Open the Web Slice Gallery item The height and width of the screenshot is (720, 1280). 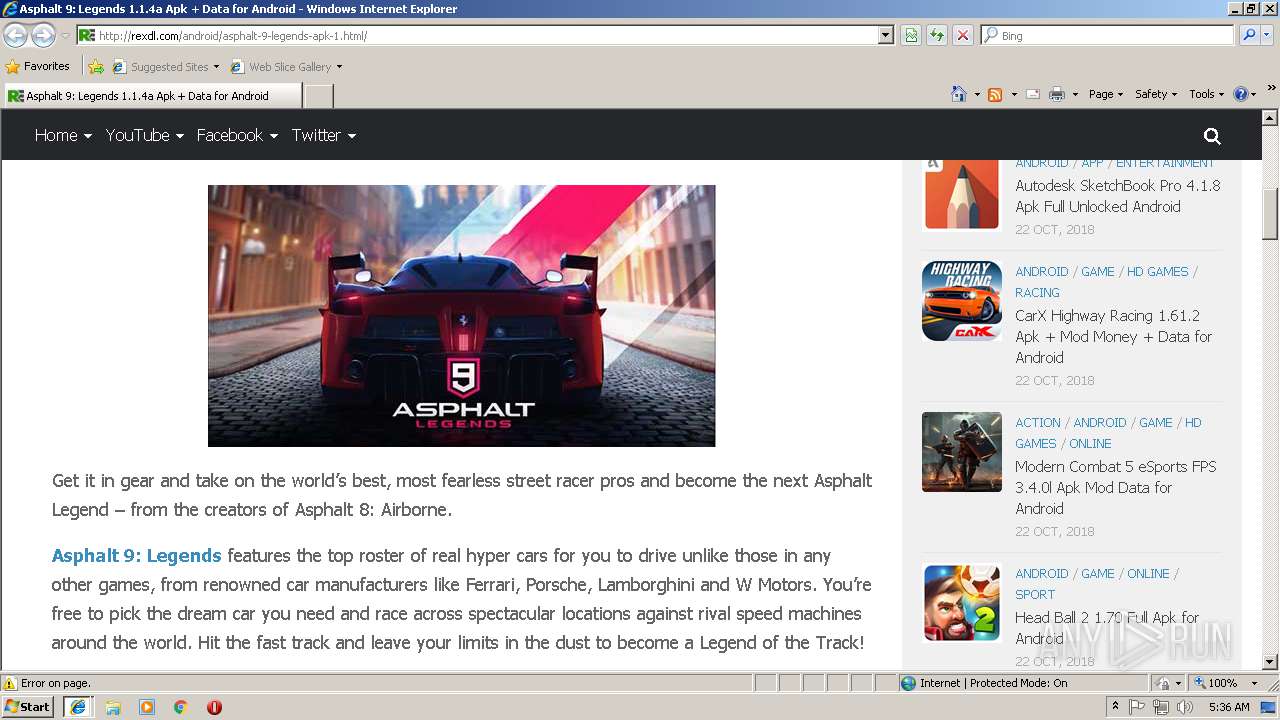click(286, 67)
